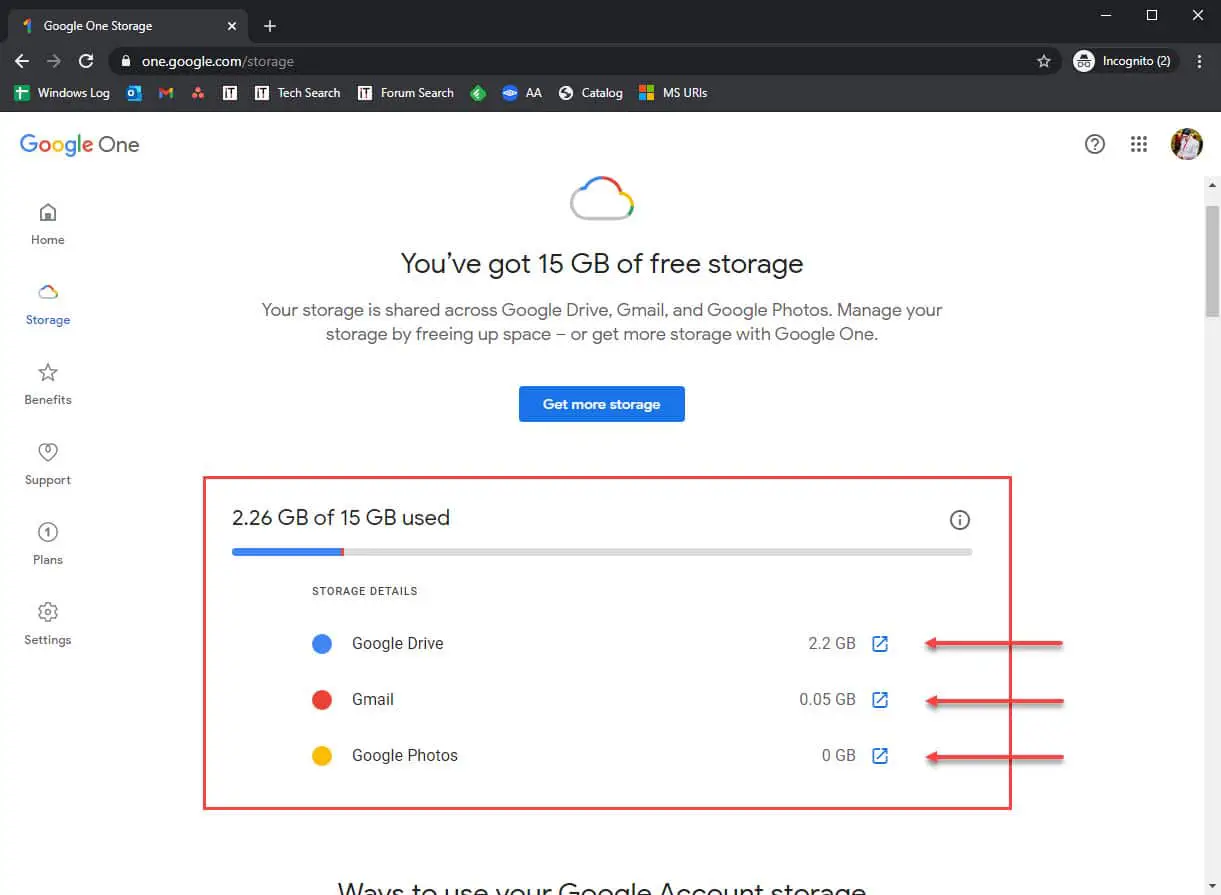Open Gmail storage external link icon
Viewport: 1221px width, 895px height.
pos(880,699)
